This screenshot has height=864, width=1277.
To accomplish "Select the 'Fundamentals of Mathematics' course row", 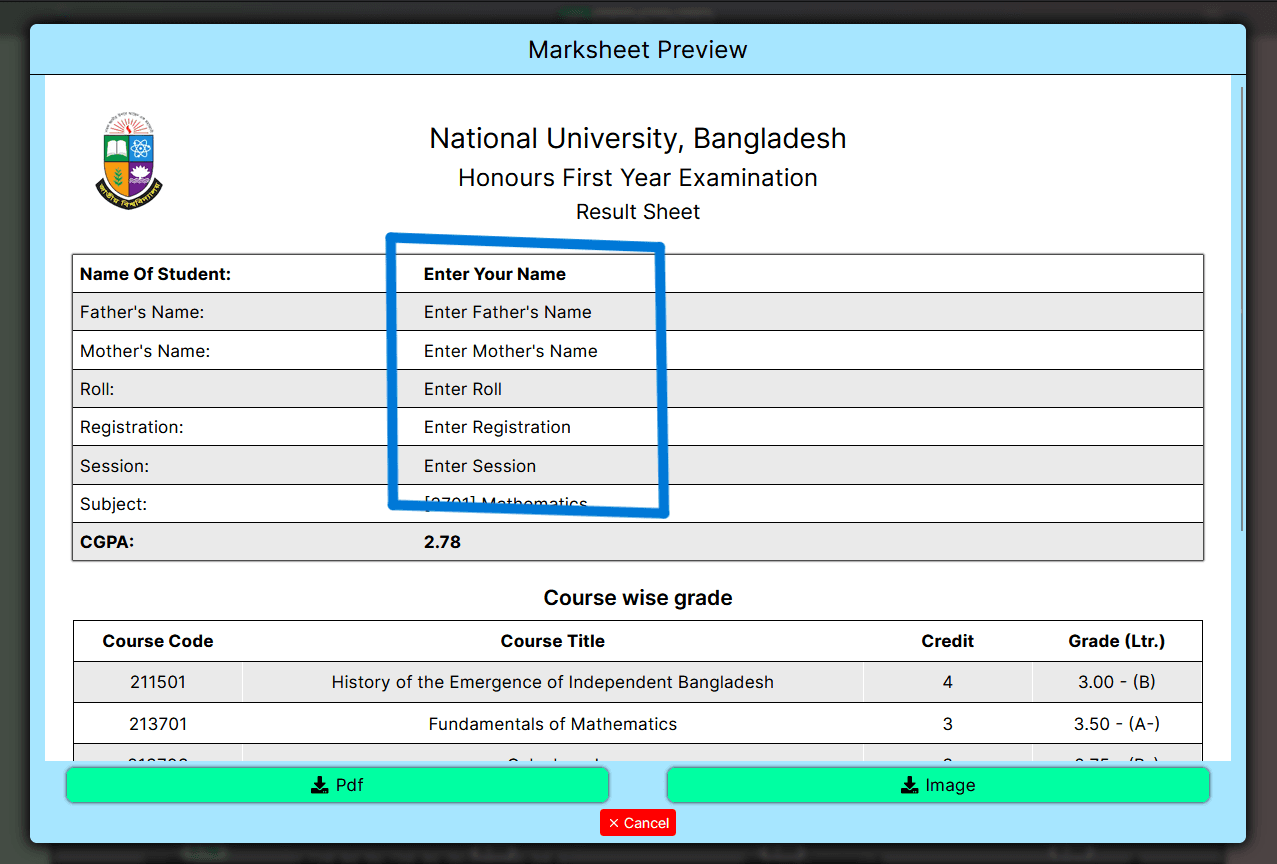I will click(552, 724).
